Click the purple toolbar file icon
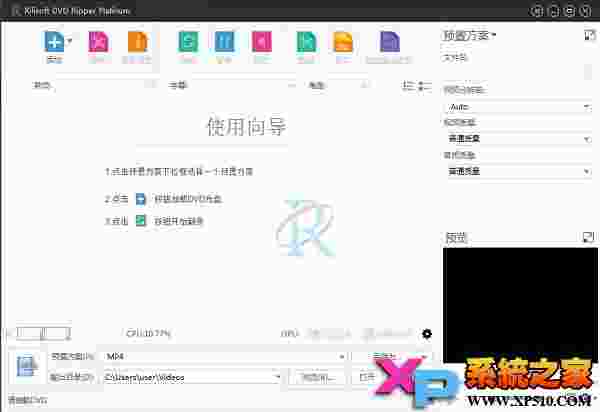Image resolution: width=600 pixels, height=412 pixels. coord(390,41)
